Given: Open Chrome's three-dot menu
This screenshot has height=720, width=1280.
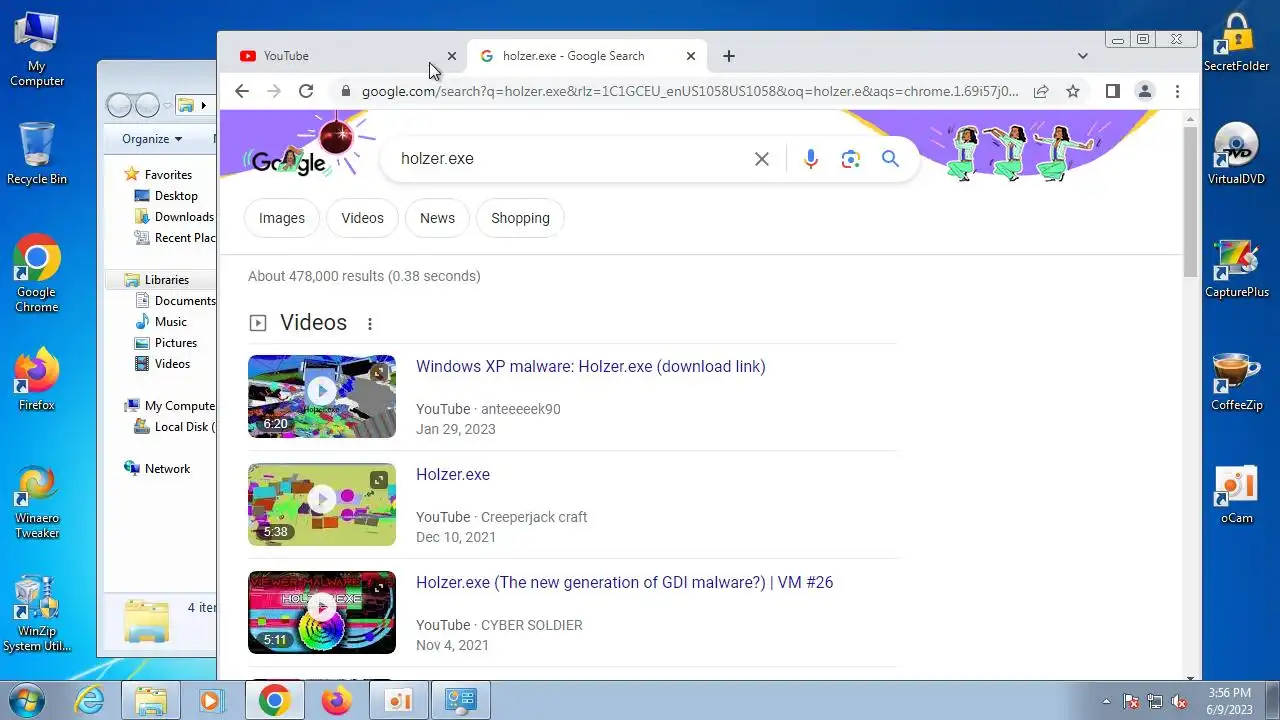Looking at the screenshot, I should pos(1177,91).
